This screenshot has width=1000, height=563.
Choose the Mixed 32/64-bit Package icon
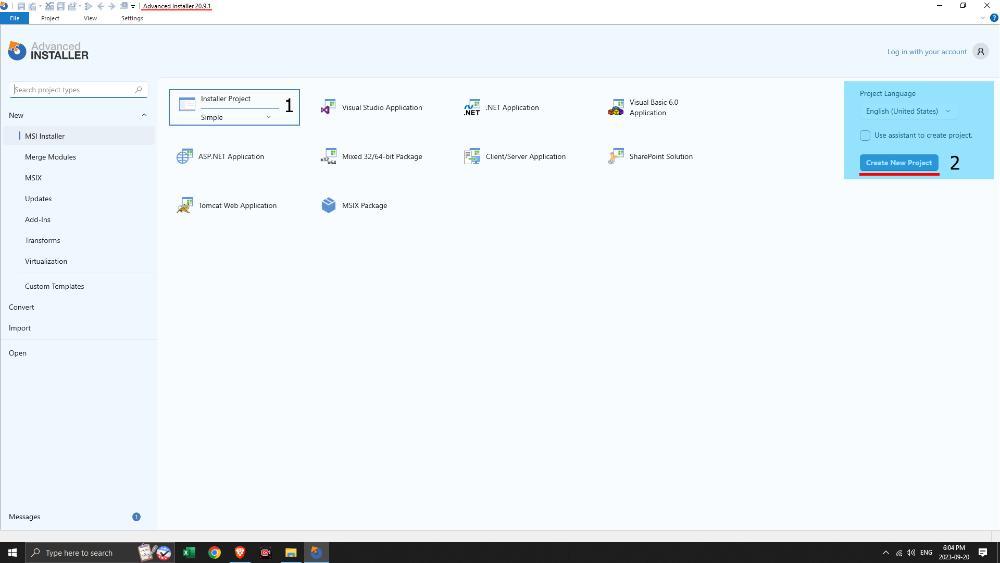(x=328, y=156)
